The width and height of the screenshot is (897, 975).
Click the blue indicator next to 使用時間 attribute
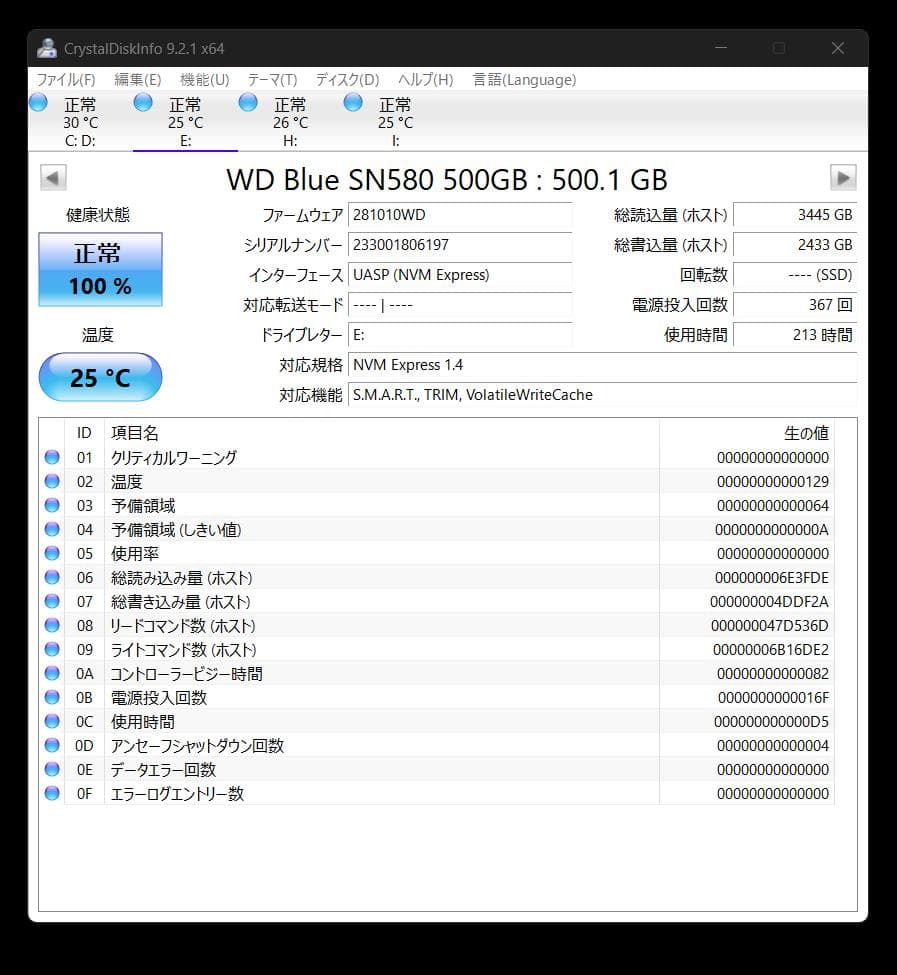pyautogui.click(x=51, y=721)
